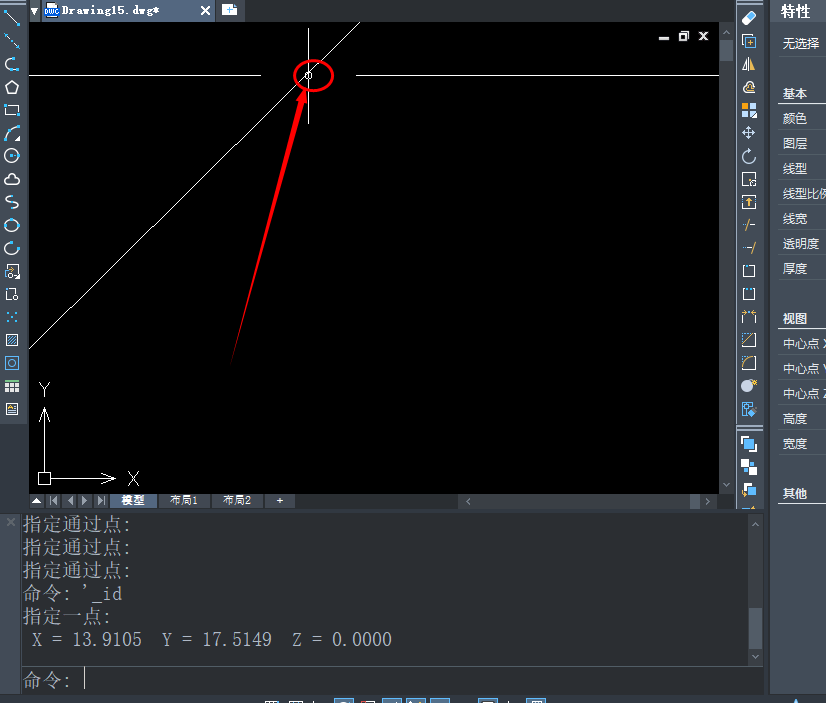Click the Join tool icon
Viewport: 826px width, 703px height.
pos(749,316)
